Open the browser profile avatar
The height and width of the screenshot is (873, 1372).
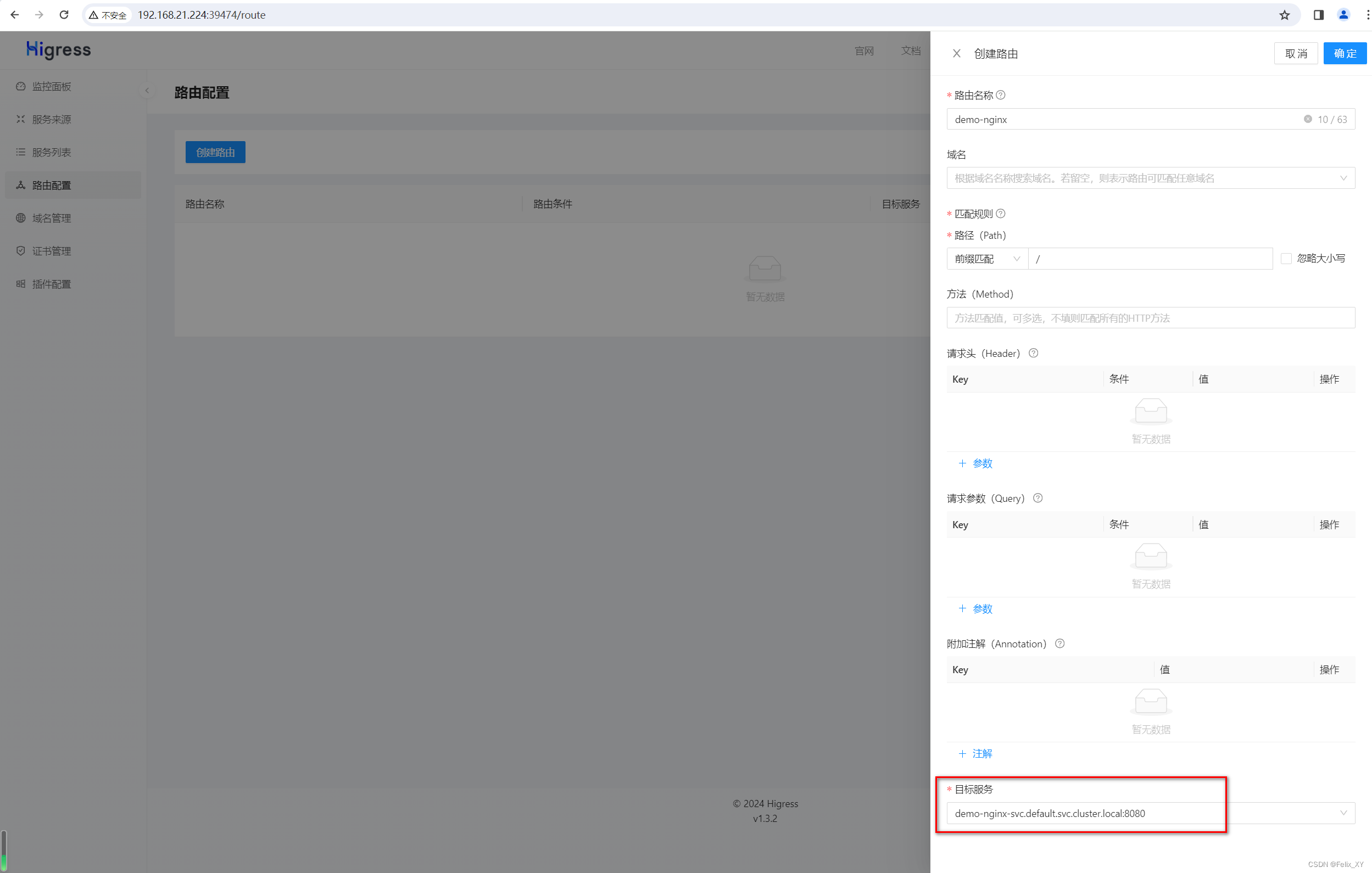[1343, 15]
